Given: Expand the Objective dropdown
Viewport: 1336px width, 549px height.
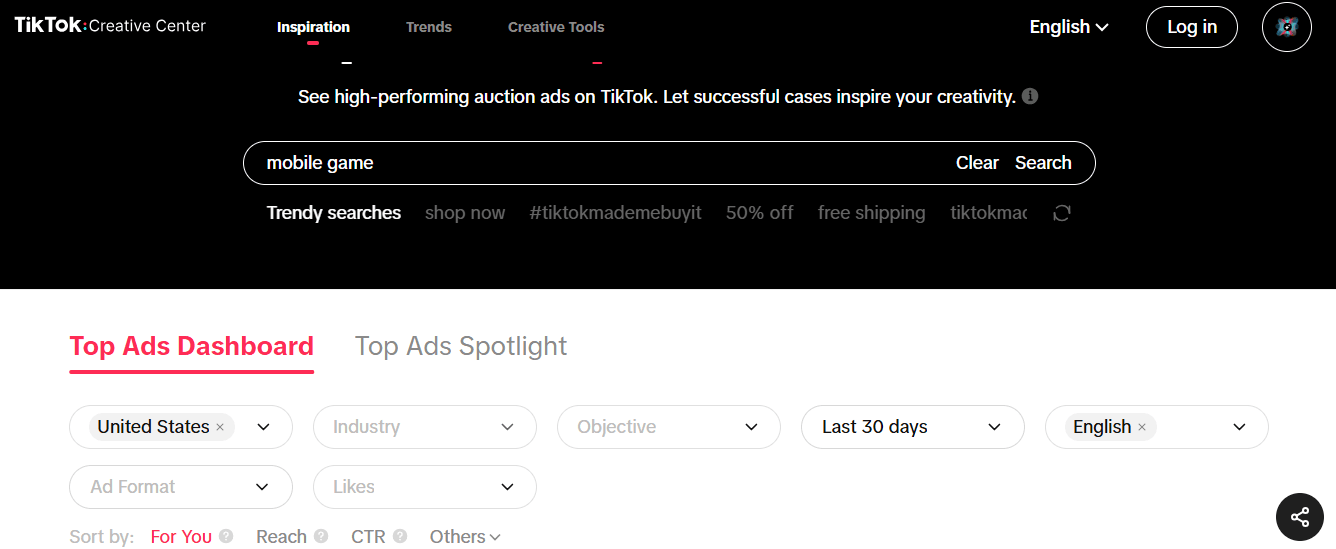Looking at the screenshot, I should point(668,427).
